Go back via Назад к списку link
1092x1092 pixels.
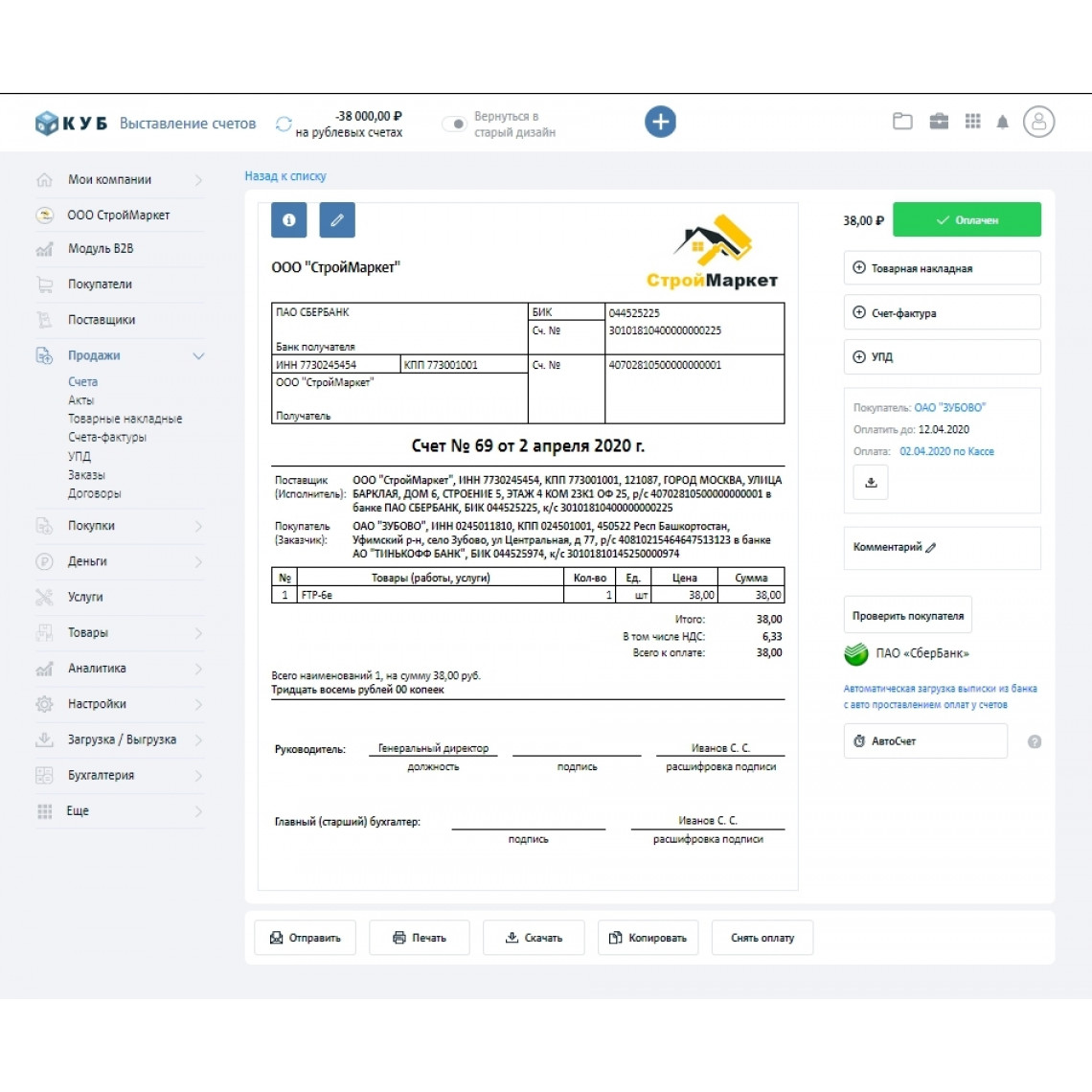(x=285, y=176)
